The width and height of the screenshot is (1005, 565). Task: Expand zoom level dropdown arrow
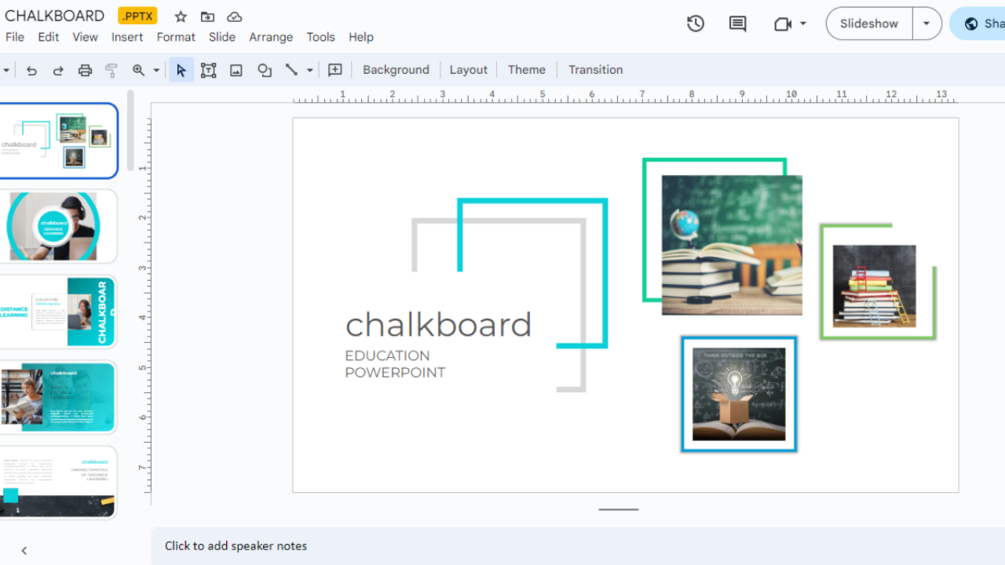coord(156,70)
